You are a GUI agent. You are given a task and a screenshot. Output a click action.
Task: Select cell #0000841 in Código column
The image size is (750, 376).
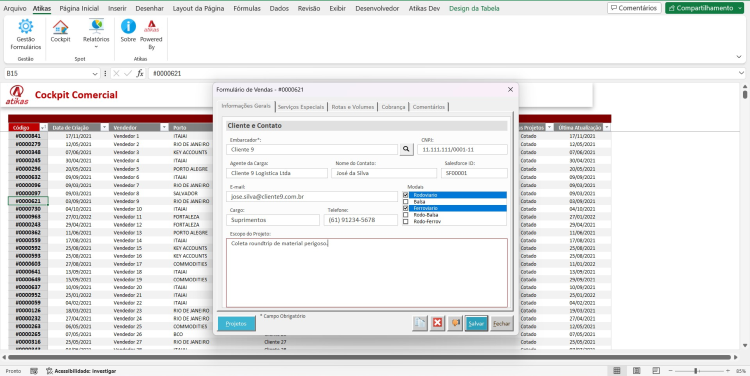point(28,136)
